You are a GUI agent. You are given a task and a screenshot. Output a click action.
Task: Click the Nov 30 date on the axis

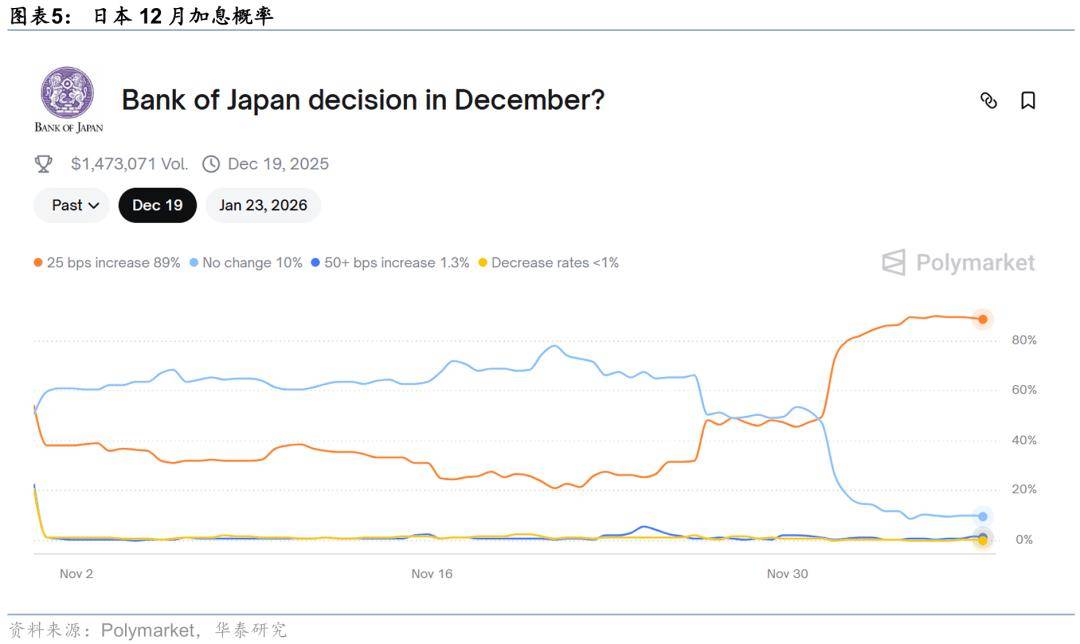[787, 574]
